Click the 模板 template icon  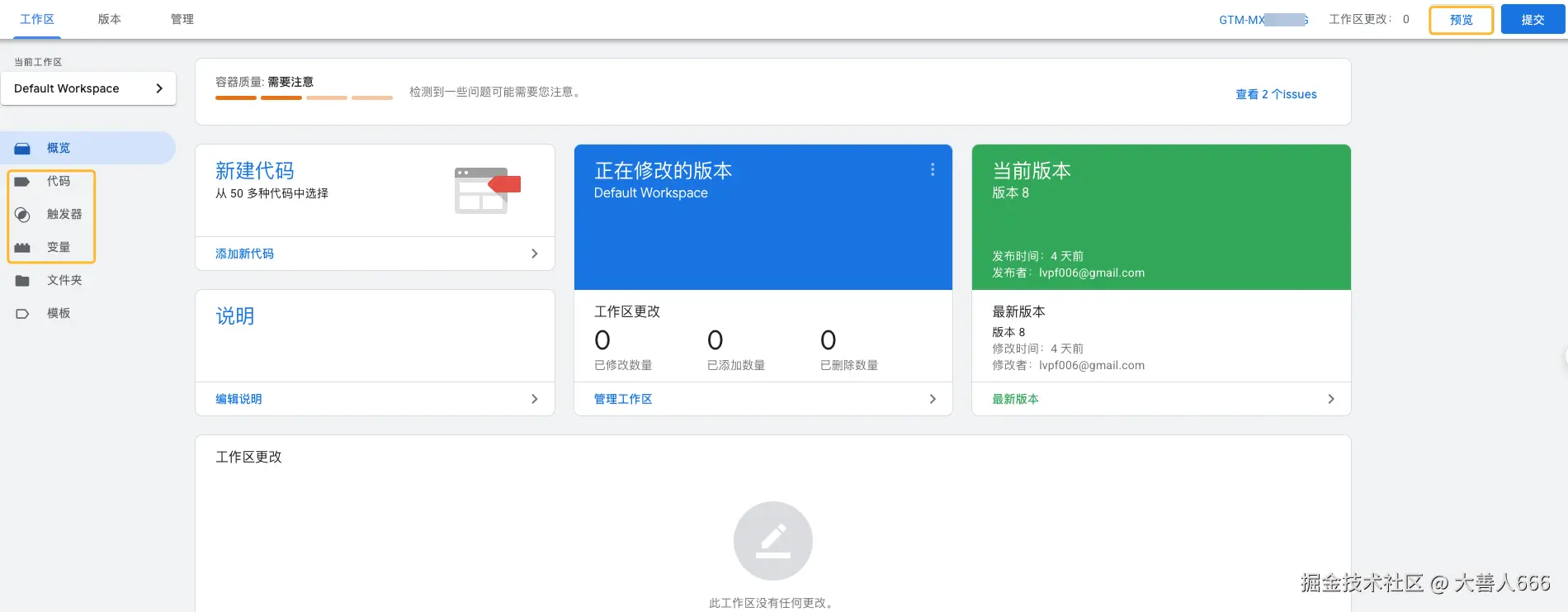tap(22, 314)
